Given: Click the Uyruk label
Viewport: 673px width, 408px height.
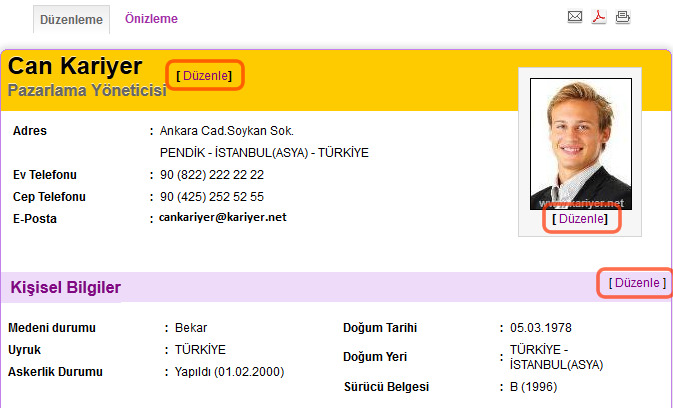Looking at the screenshot, I should [24, 350].
